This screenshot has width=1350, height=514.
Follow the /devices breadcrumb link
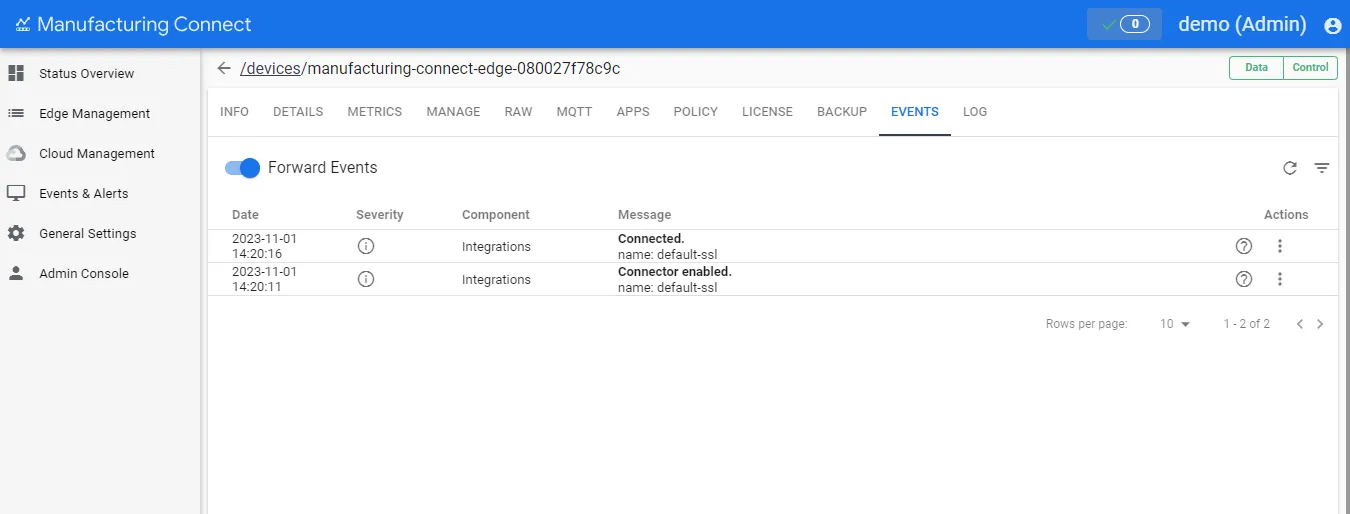coord(271,68)
